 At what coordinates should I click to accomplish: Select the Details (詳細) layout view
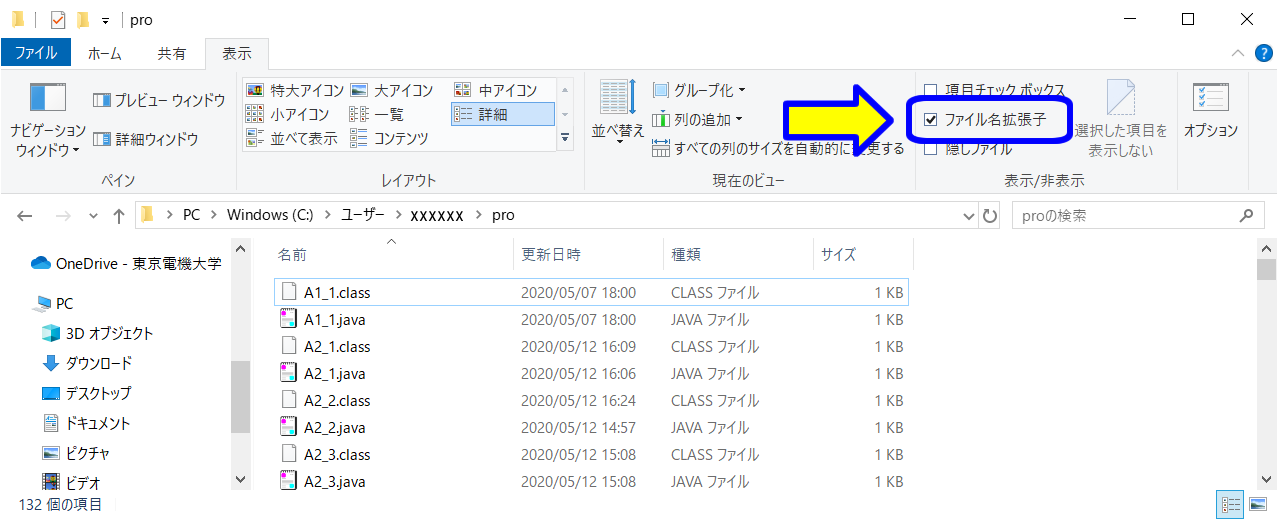point(502,115)
